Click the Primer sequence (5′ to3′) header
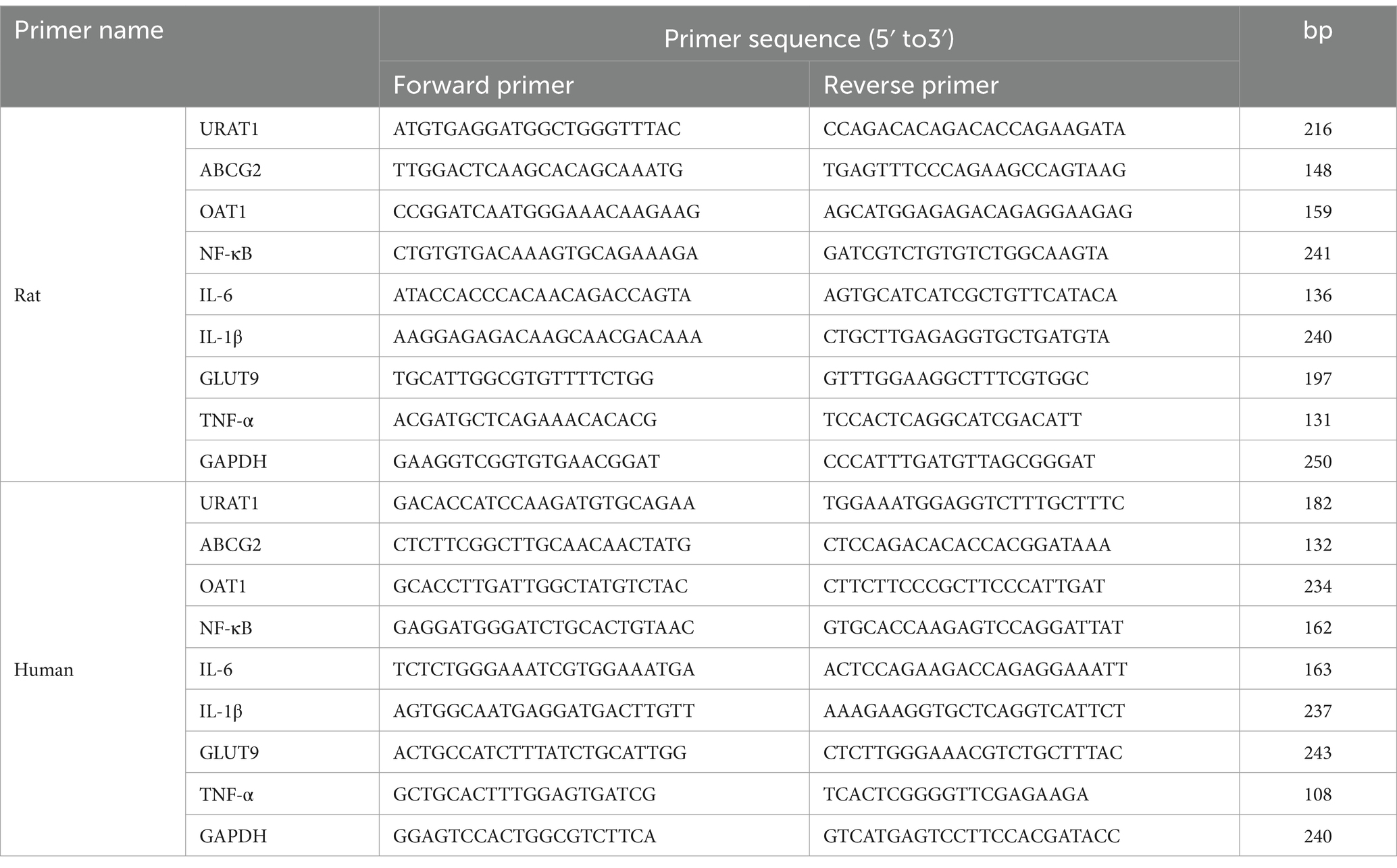The width and height of the screenshot is (1397, 868). point(809,39)
